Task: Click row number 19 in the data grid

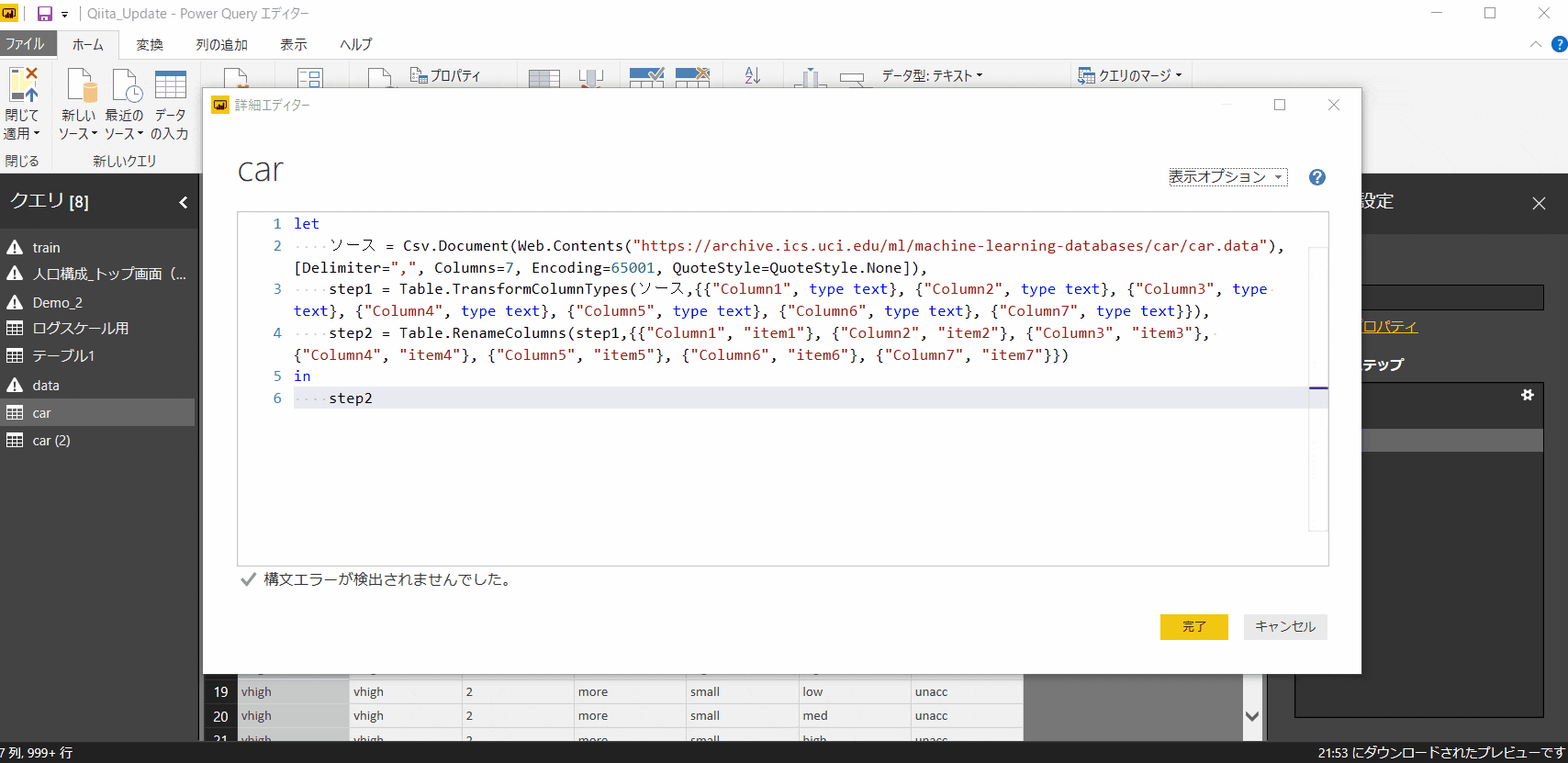Action: click(x=220, y=691)
